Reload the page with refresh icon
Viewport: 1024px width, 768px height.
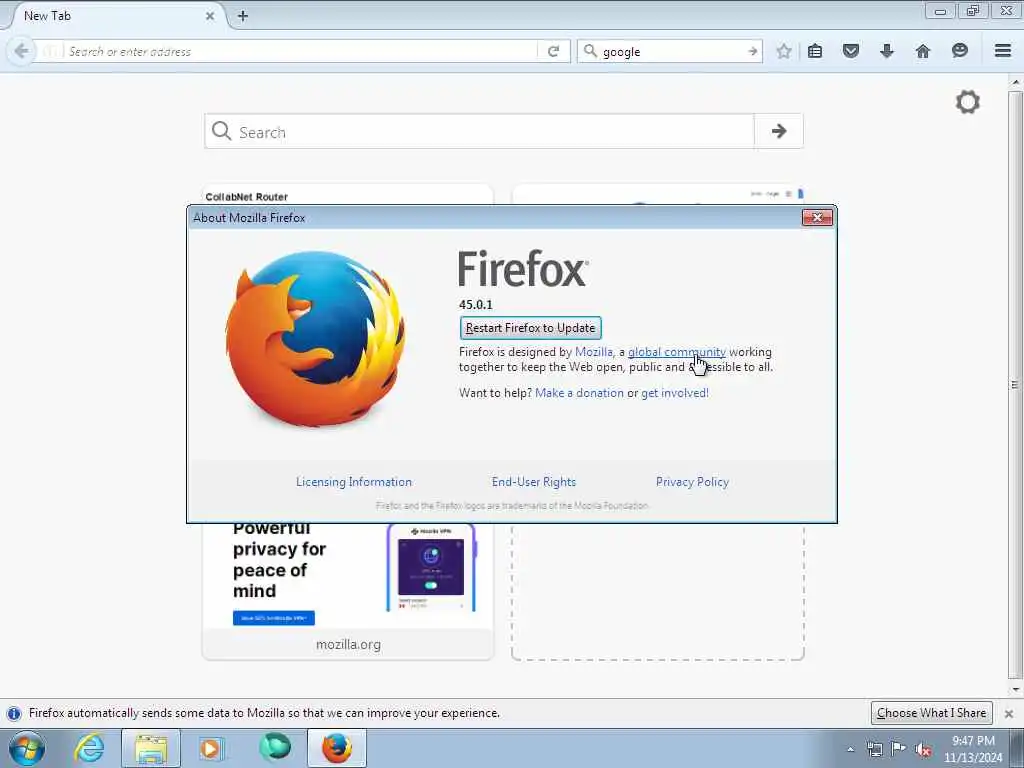tap(553, 51)
